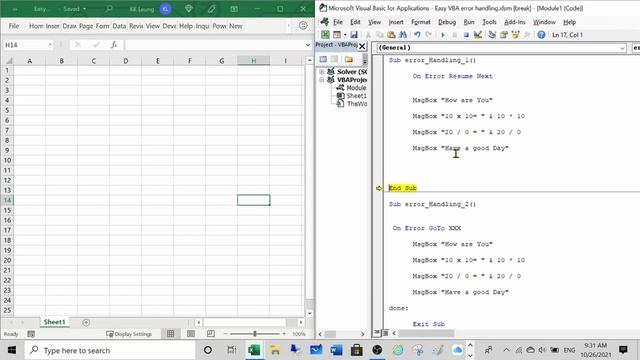Select column D header in Excel
The height and width of the screenshot is (360, 640).
tap(125, 61)
